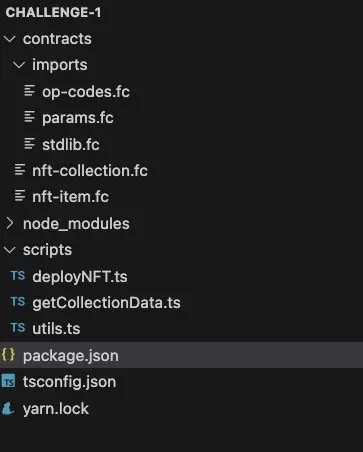
Task: Open the tsconfig.json file
Action: (x=69, y=382)
